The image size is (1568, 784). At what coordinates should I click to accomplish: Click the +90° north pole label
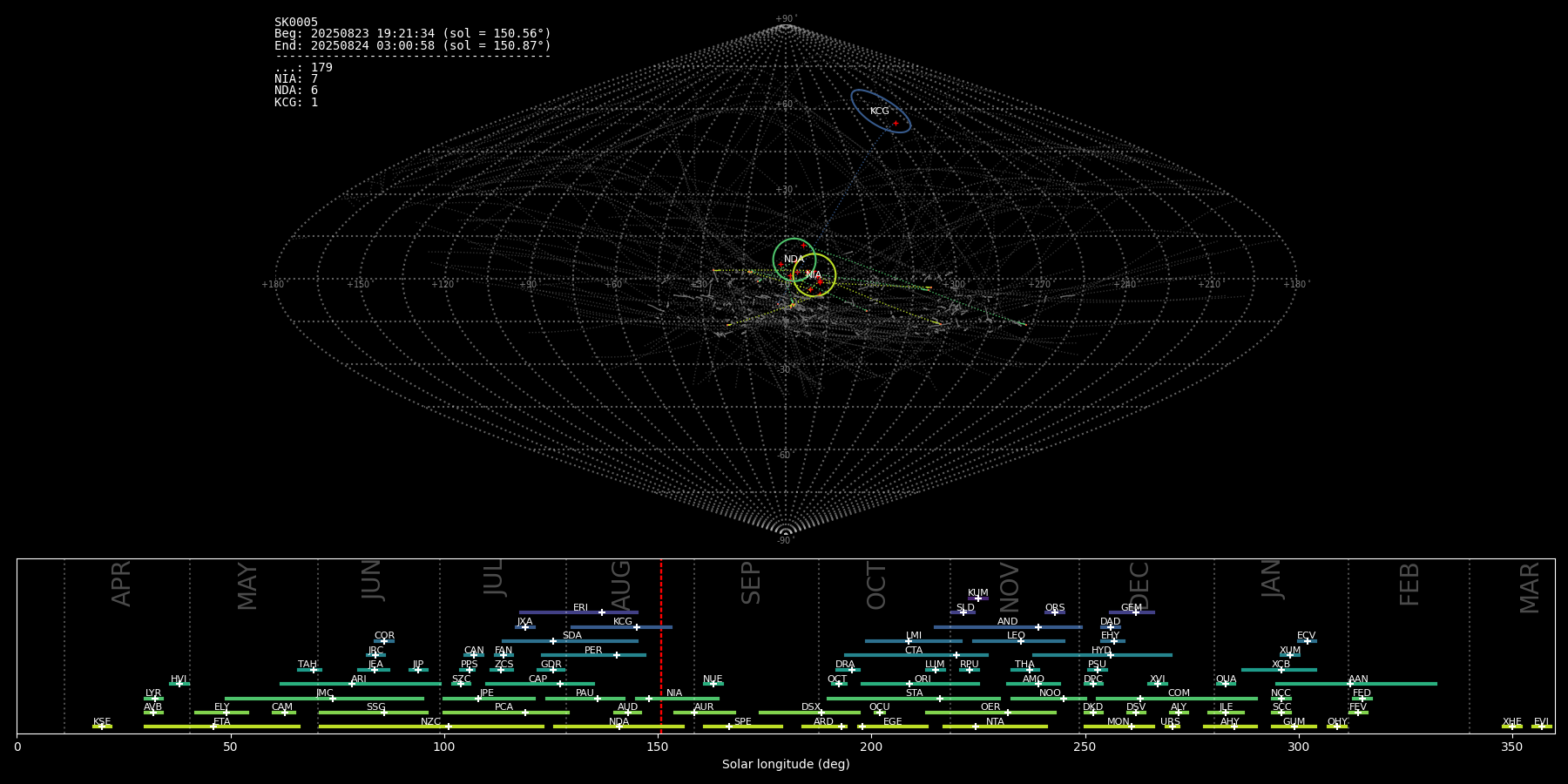coord(786,19)
